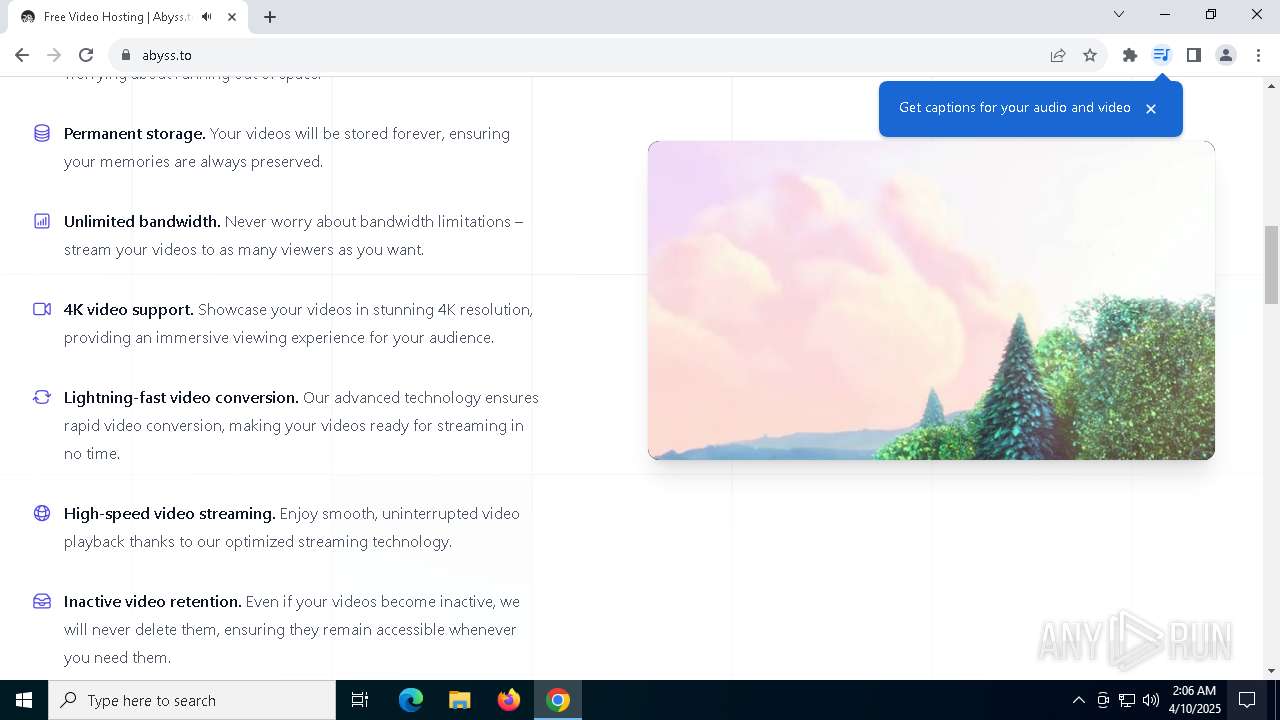
Task: Expand the tab search chevron
Action: pyautogui.click(x=1119, y=14)
